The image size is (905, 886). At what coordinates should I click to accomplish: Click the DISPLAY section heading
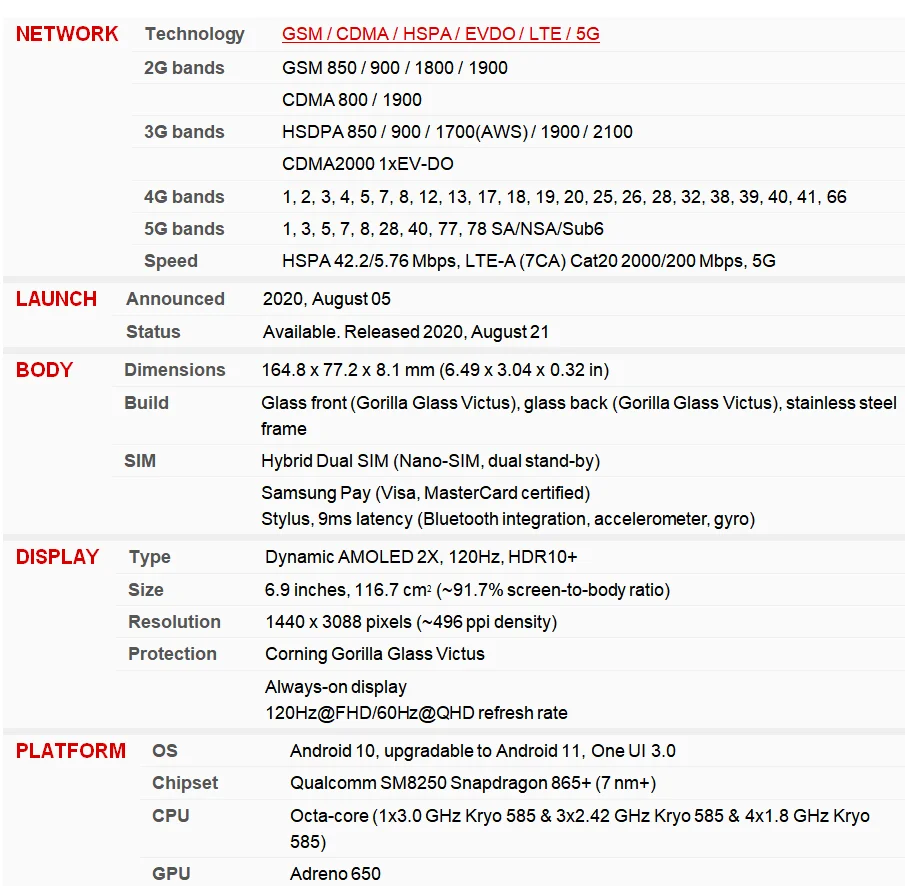point(57,557)
